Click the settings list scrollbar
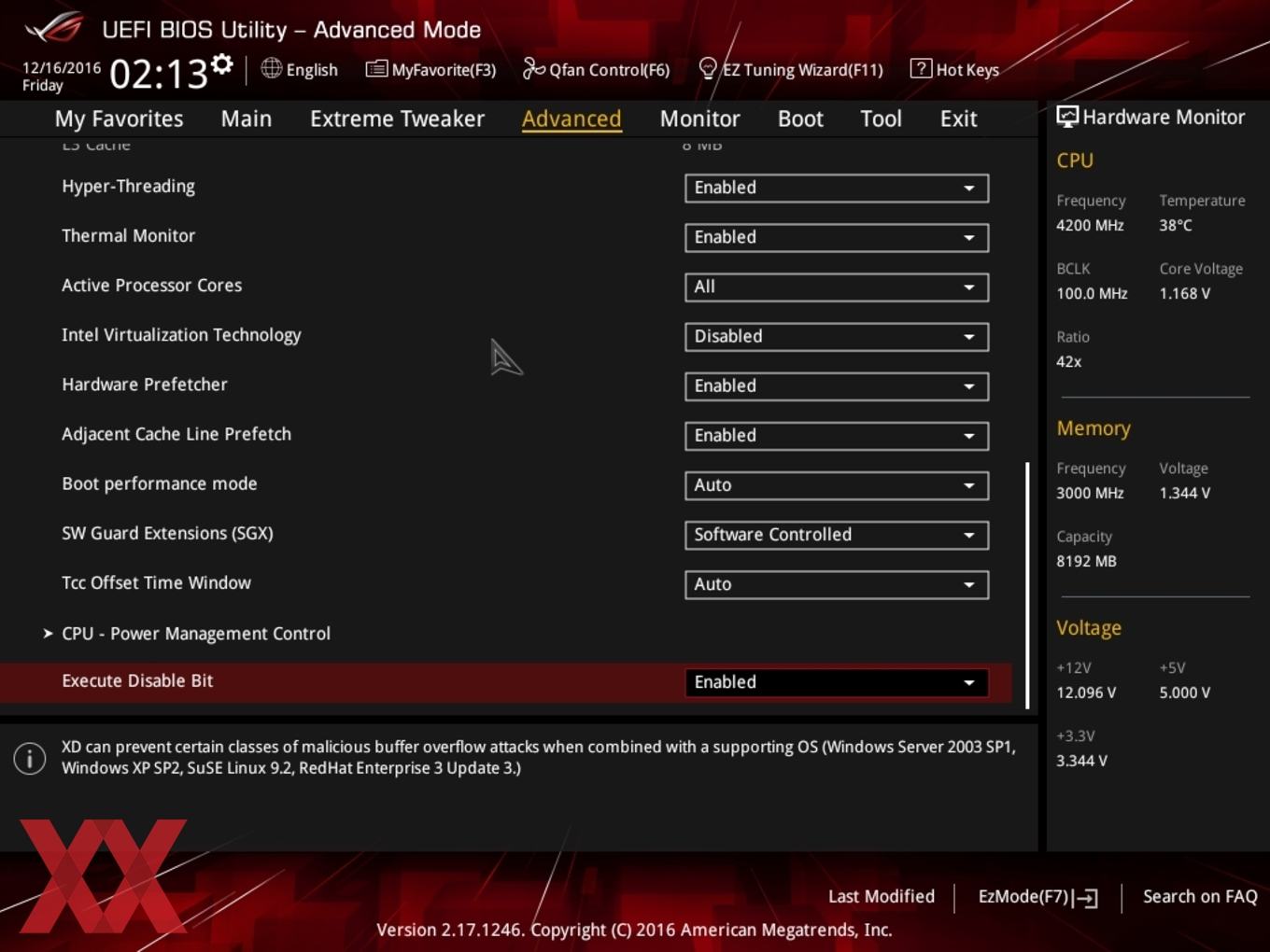1270x952 pixels. (1027, 585)
